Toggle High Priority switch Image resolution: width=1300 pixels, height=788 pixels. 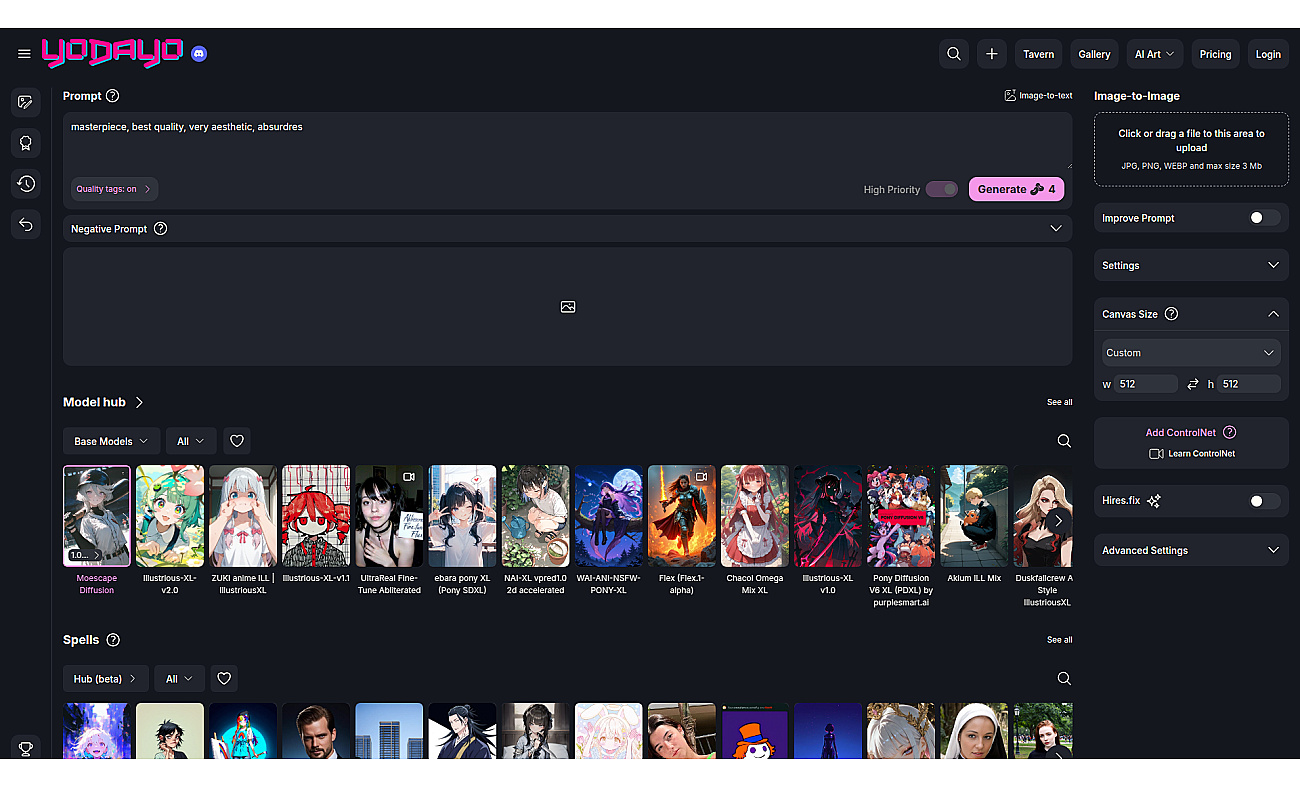tap(942, 189)
